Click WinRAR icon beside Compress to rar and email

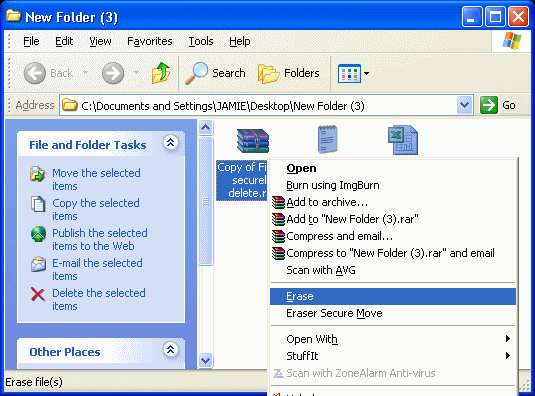(278, 253)
